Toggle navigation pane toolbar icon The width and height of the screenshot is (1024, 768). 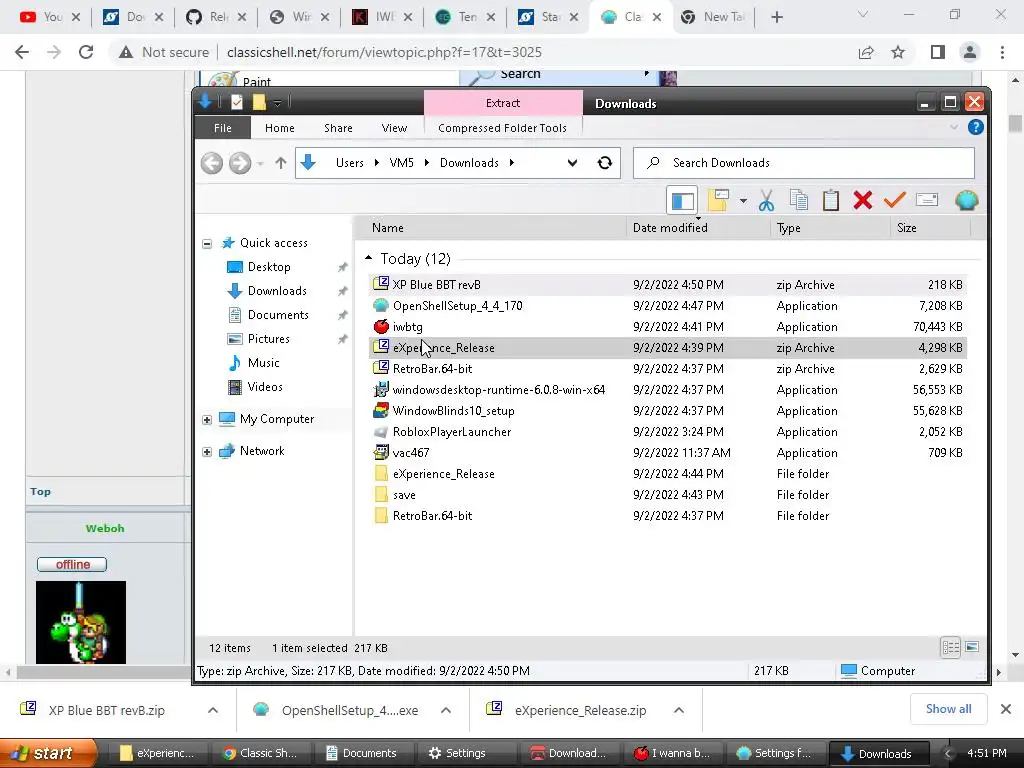pos(682,200)
